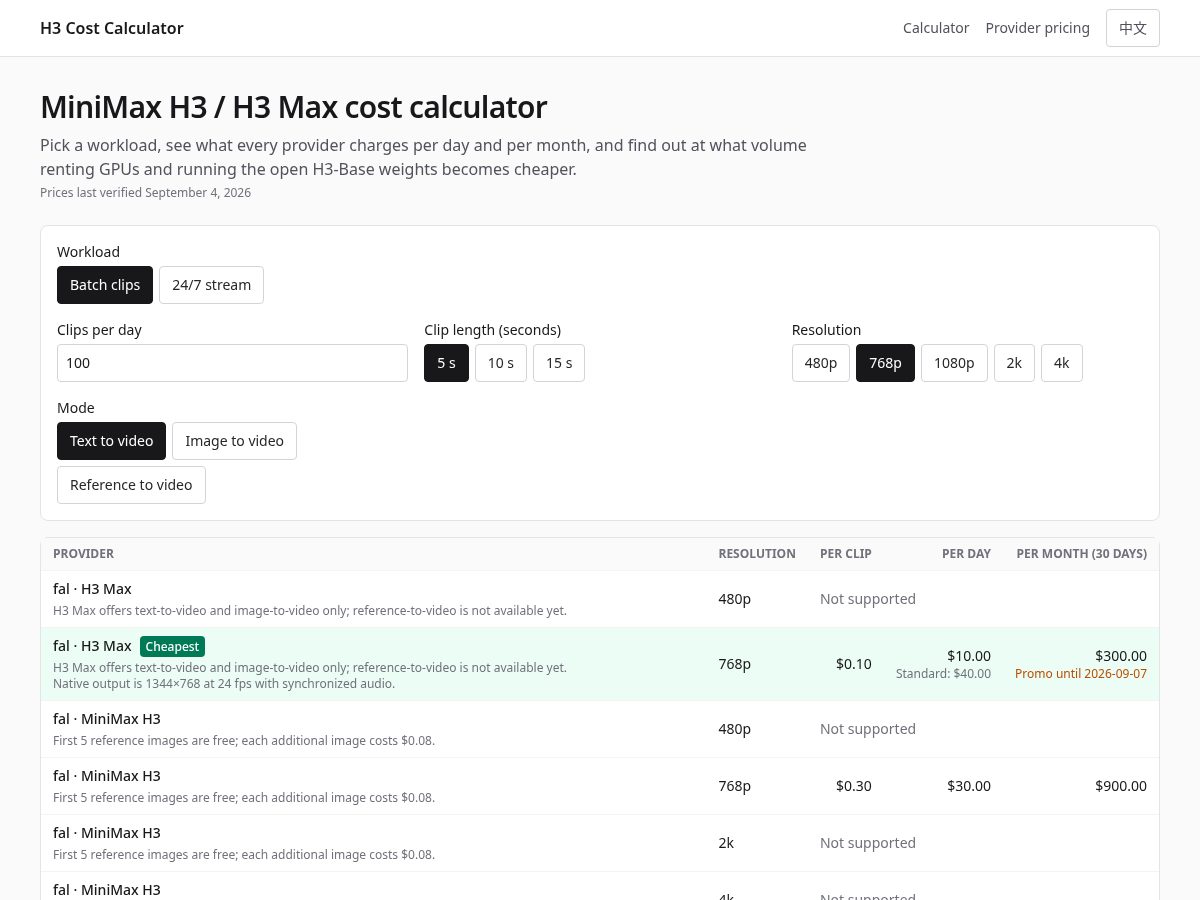Click the Prices last verified September 4, 2026 text
This screenshot has height=900, width=1200.
pos(145,193)
